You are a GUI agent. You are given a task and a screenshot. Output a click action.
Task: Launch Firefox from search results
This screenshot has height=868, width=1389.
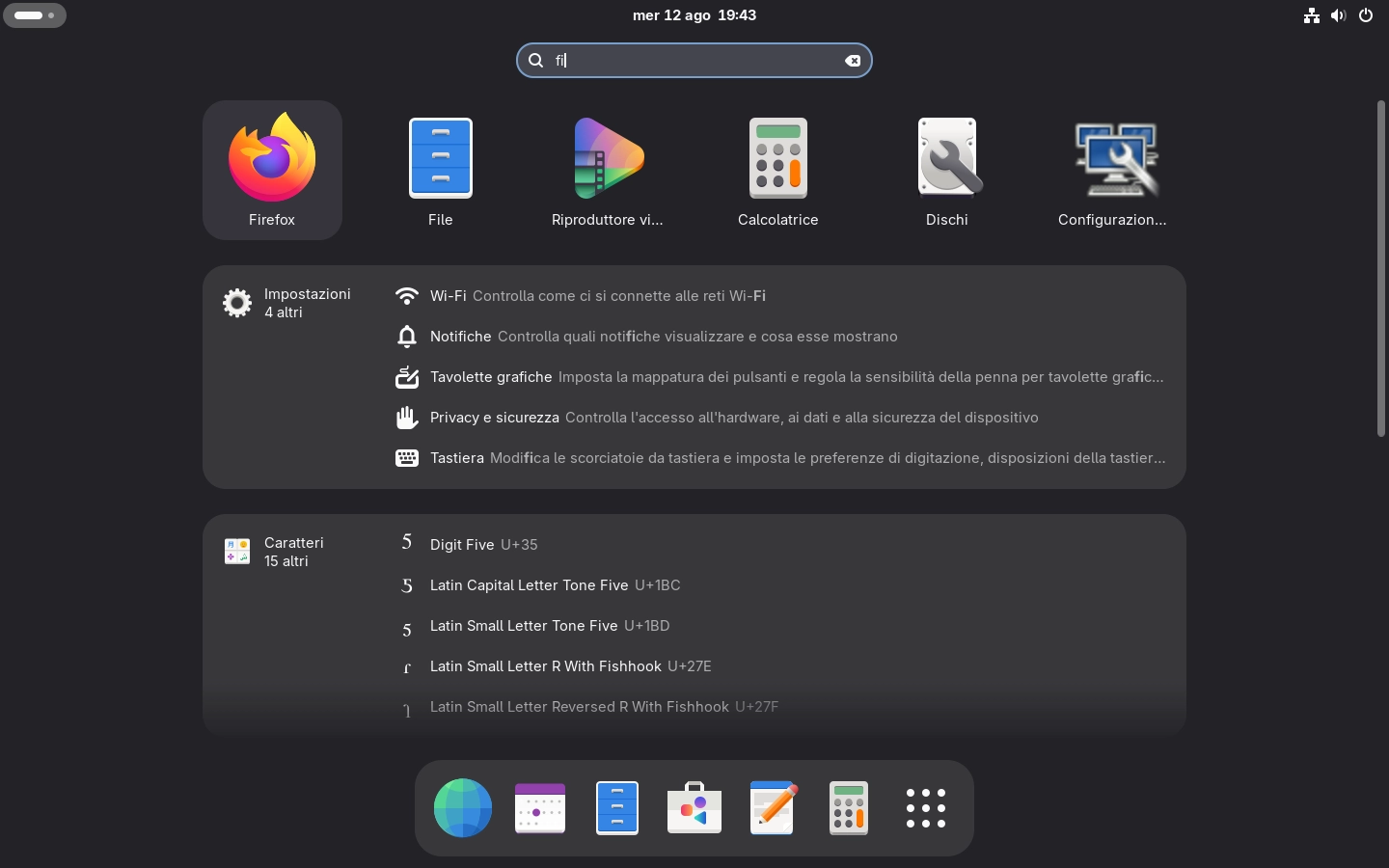[272, 170]
